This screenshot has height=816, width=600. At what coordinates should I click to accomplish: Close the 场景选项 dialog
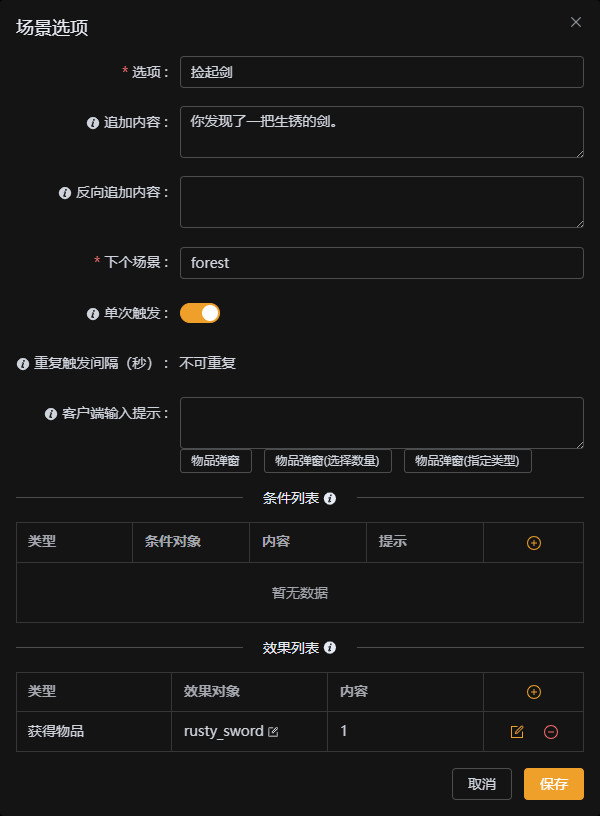pos(575,22)
